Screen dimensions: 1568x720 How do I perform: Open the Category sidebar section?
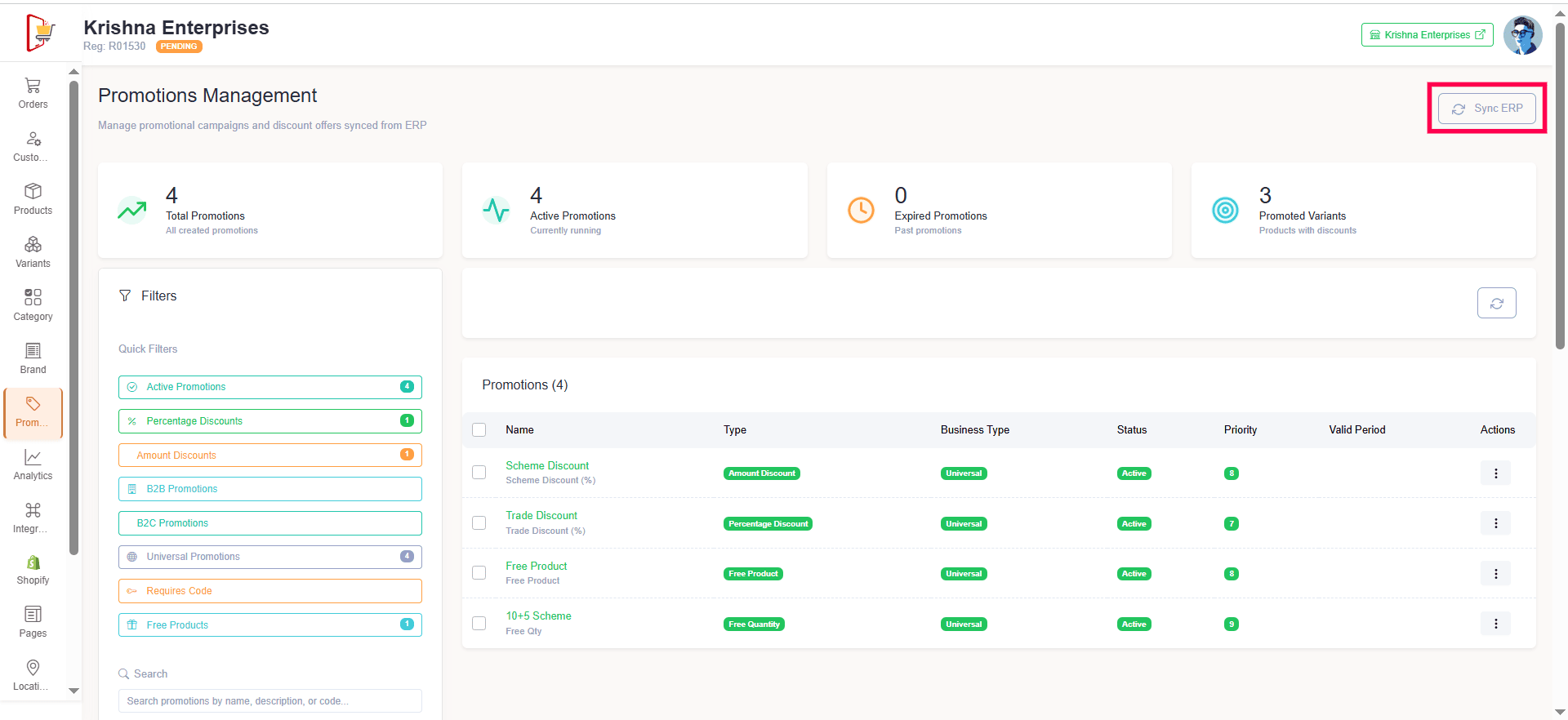tap(33, 305)
